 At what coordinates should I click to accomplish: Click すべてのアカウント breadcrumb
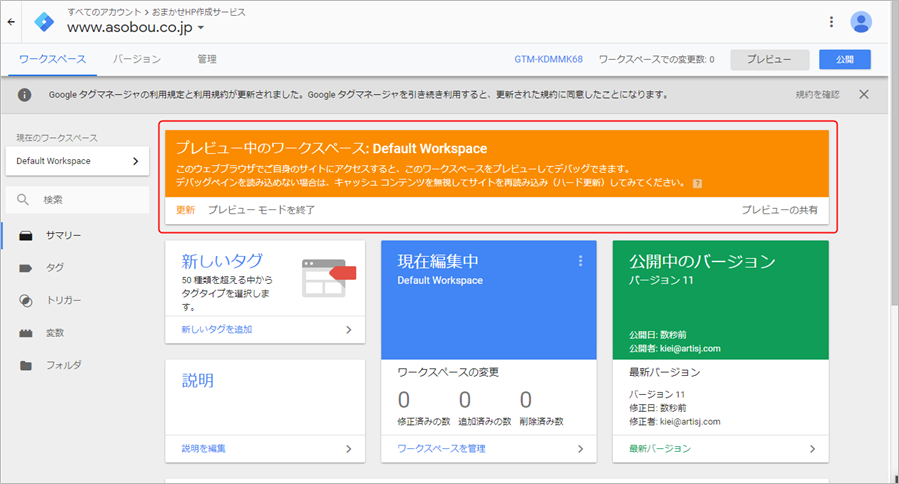tap(104, 12)
